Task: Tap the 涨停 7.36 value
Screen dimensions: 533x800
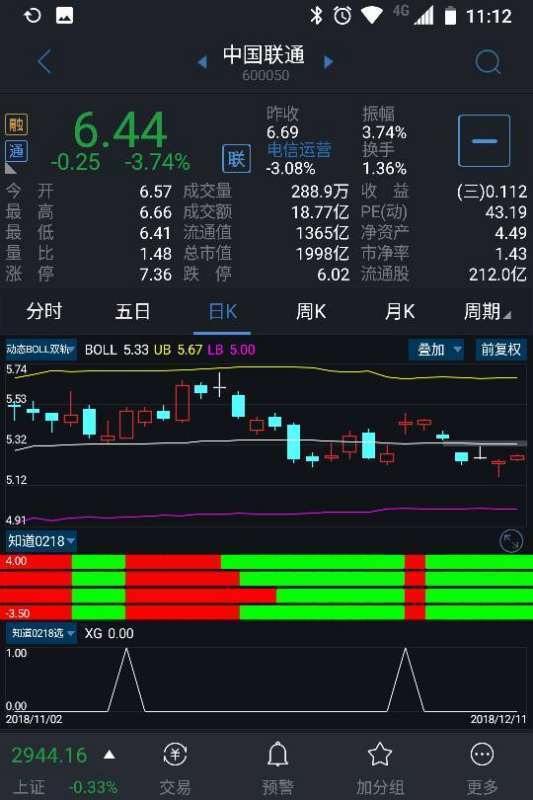Action: tap(156, 274)
